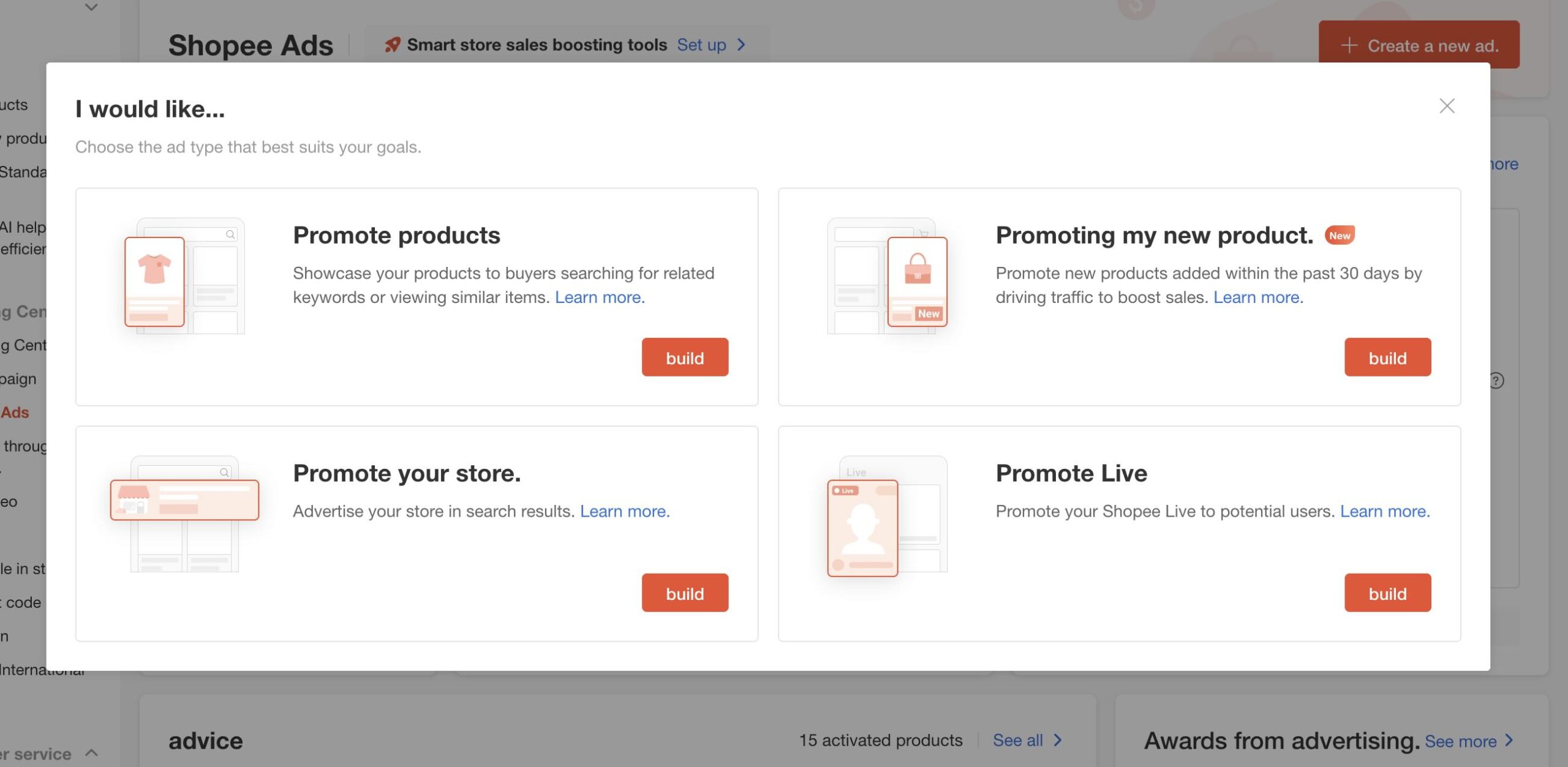Collapse the customer service sidebar section
The image size is (1568, 767).
point(92,752)
